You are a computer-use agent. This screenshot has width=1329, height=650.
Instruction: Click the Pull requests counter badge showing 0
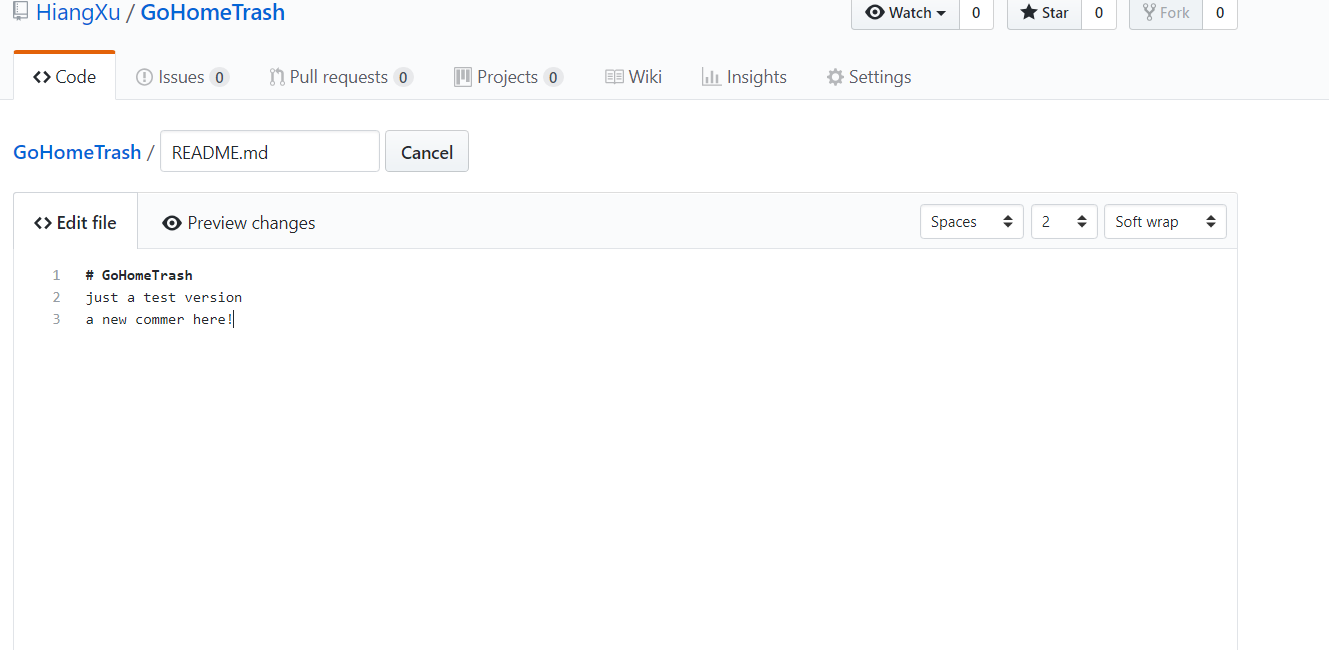(403, 78)
